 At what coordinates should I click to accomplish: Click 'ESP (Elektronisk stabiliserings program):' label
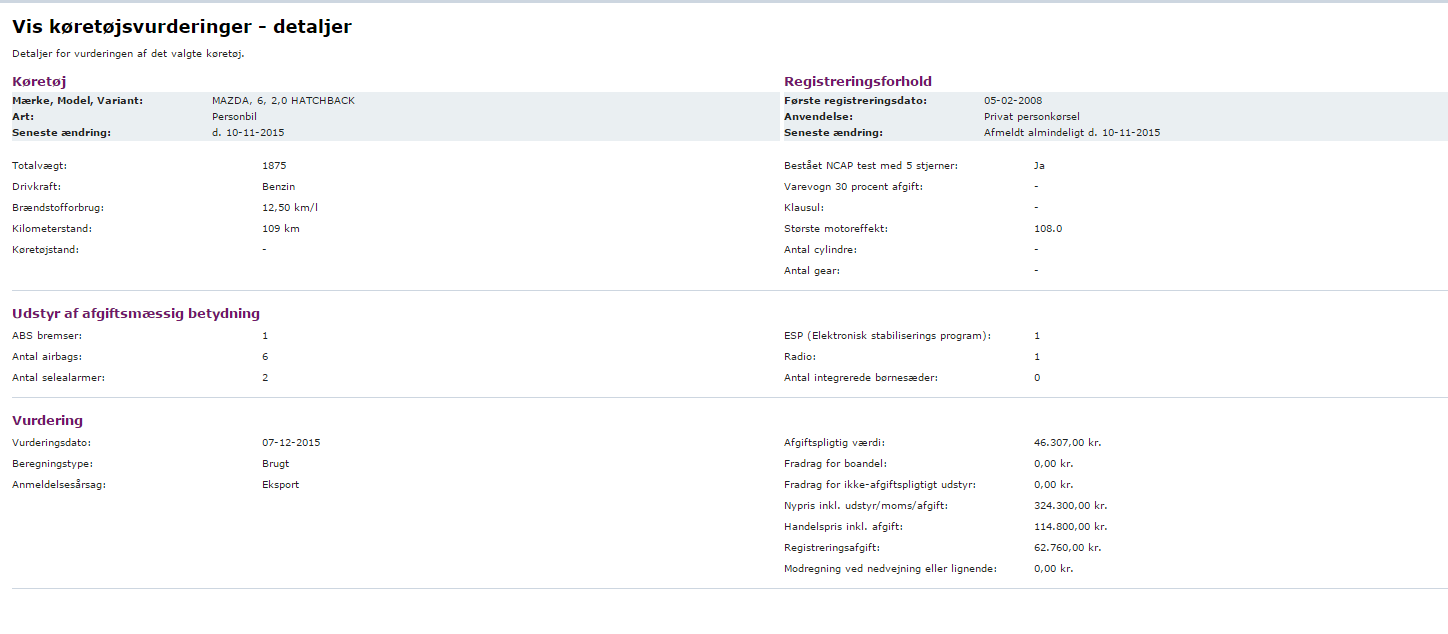(x=888, y=335)
